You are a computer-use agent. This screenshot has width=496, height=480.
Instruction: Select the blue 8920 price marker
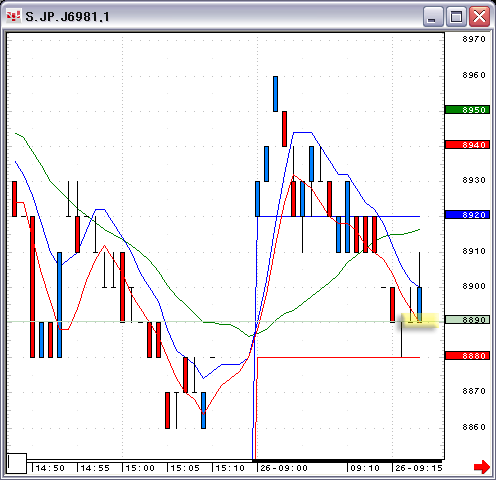point(467,215)
